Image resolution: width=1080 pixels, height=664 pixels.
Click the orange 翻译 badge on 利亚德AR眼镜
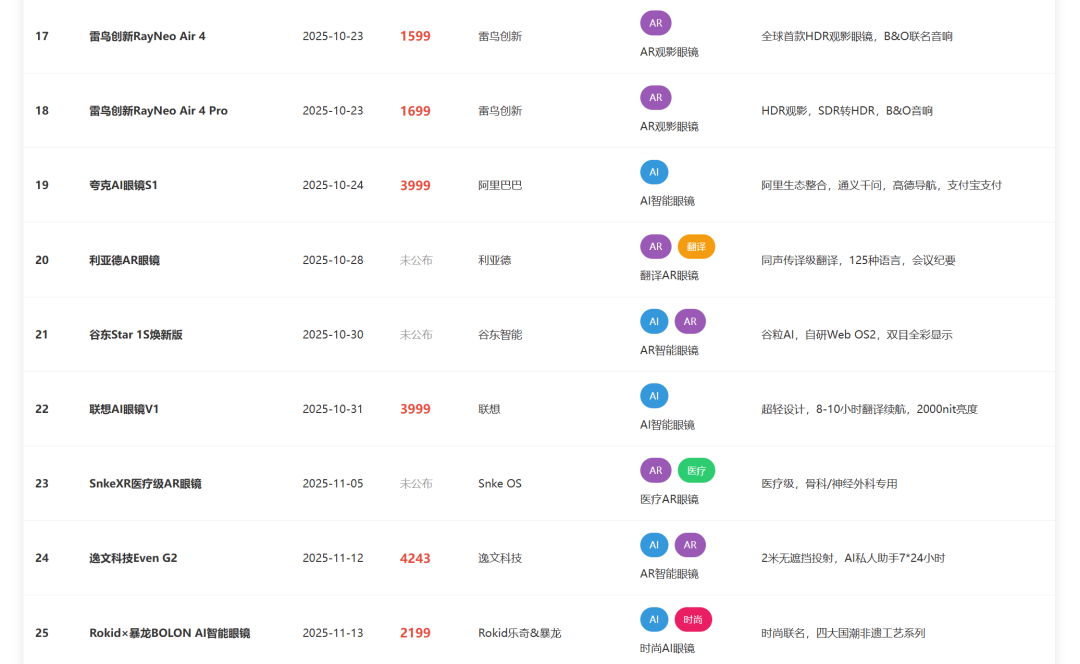(696, 246)
